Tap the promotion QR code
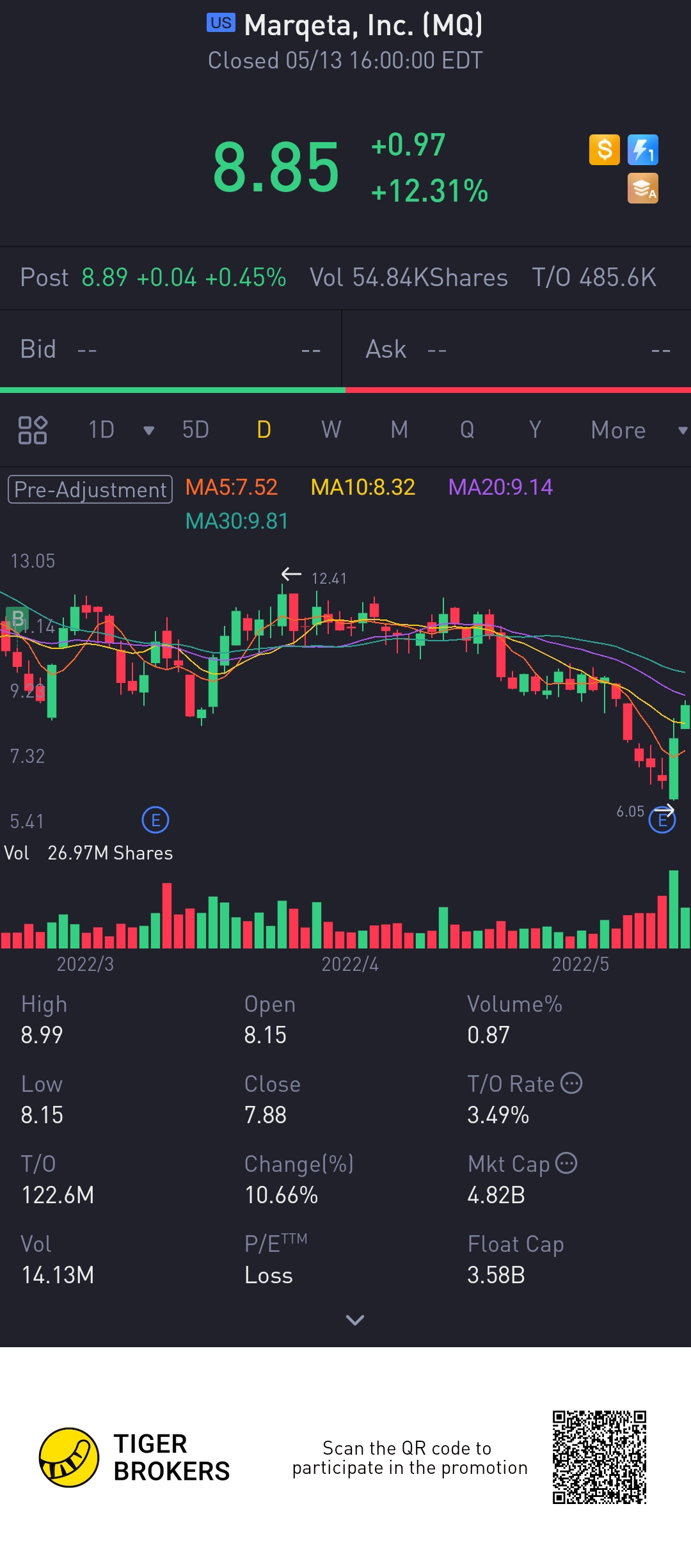The height and width of the screenshot is (1568, 691). [600, 1457]
